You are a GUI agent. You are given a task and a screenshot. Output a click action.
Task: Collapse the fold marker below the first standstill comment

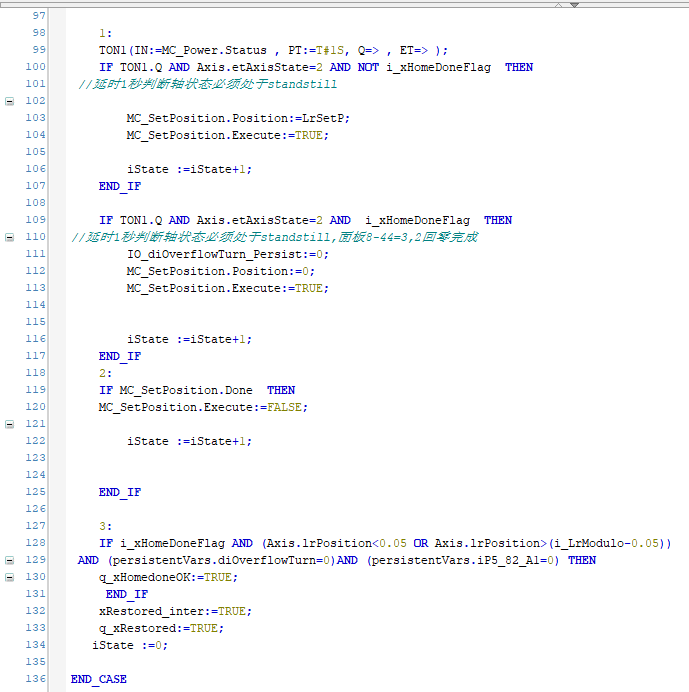tap(9, 101)
